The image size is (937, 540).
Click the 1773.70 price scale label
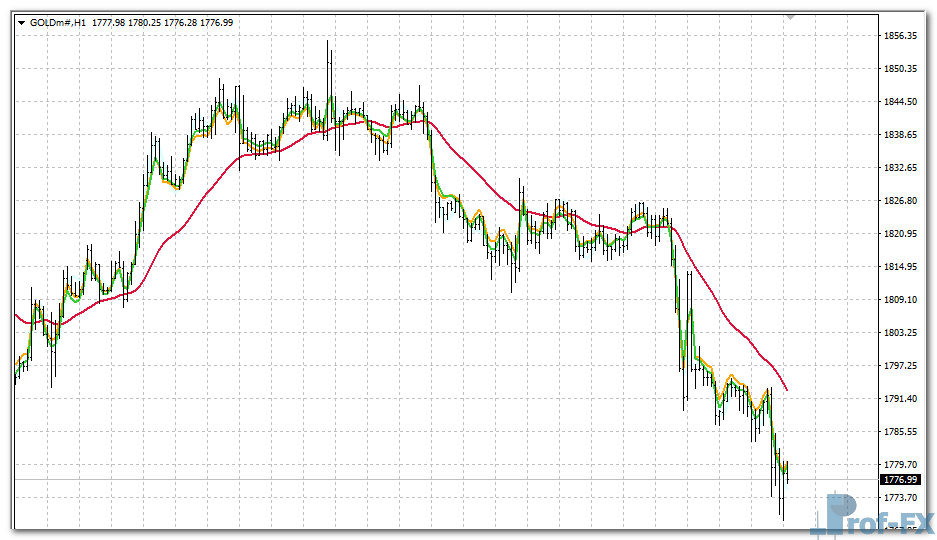pyautogui.click(x=901, y=498)
